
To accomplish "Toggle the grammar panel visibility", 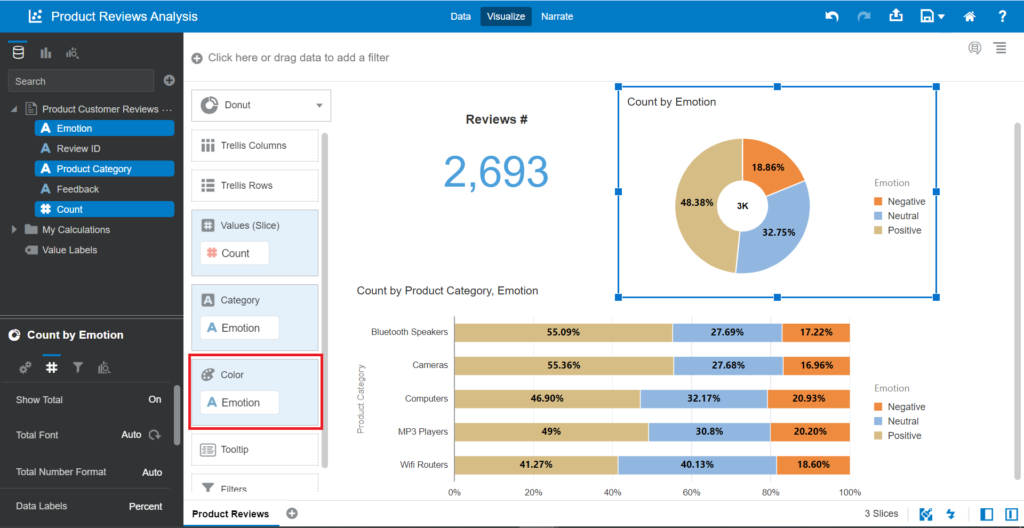I will (1011, 514).
